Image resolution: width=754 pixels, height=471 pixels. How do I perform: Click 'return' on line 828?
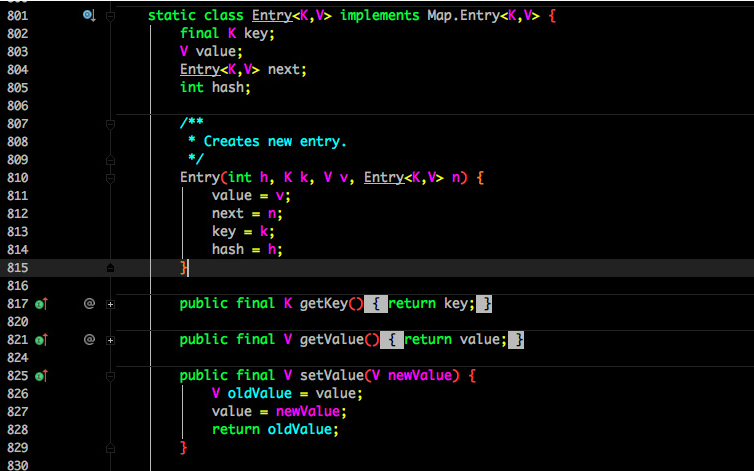point(236,430)
